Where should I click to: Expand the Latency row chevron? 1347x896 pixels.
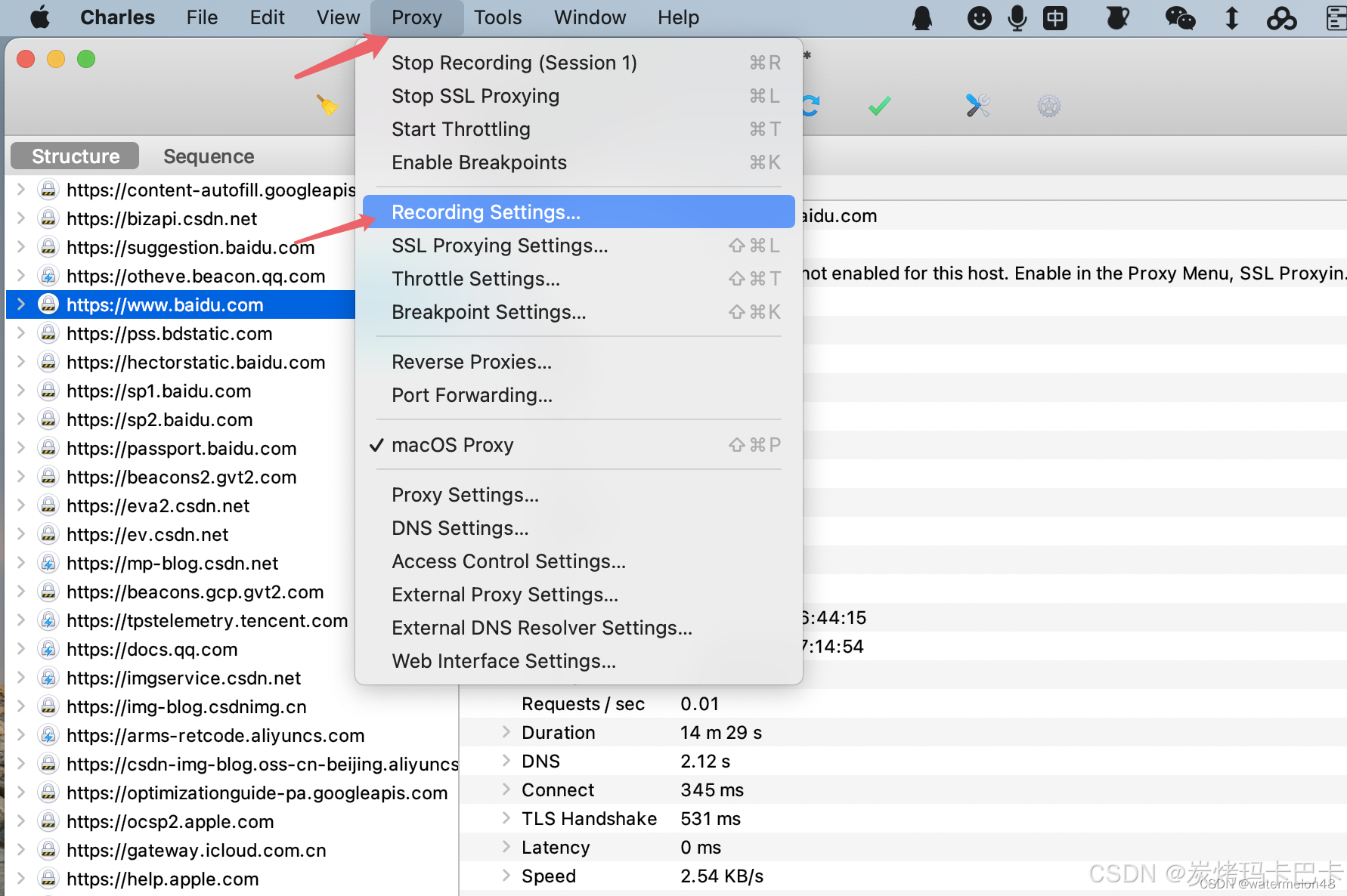[x=506, y=847]
